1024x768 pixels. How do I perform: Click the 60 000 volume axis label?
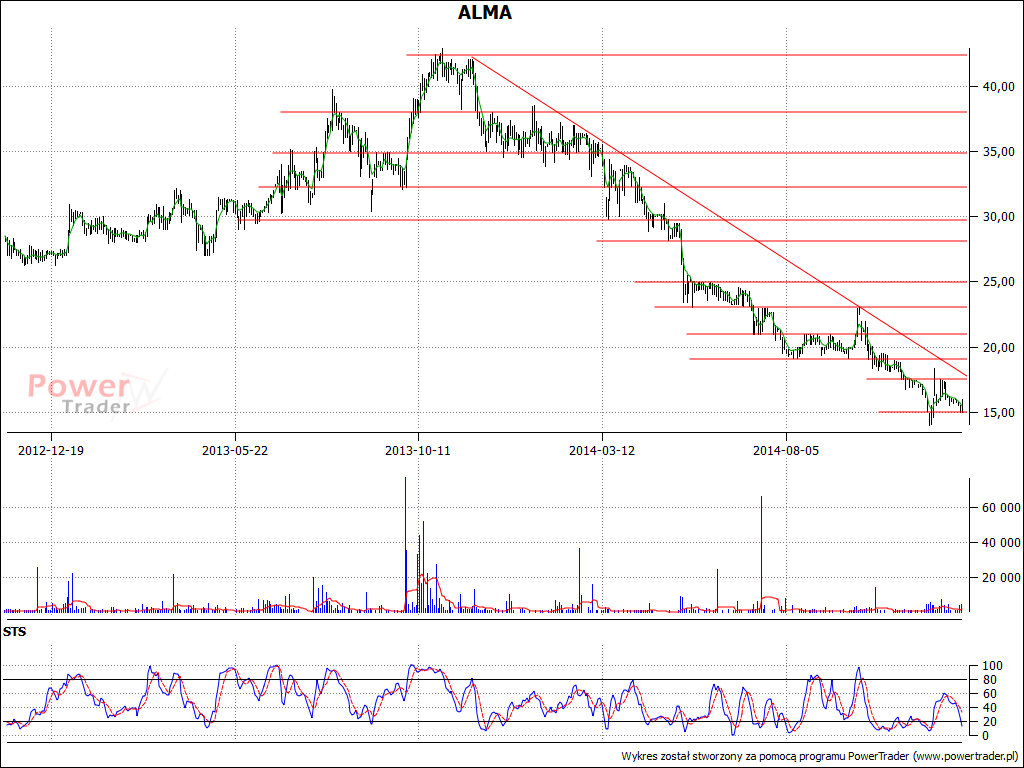(1000, 507)
